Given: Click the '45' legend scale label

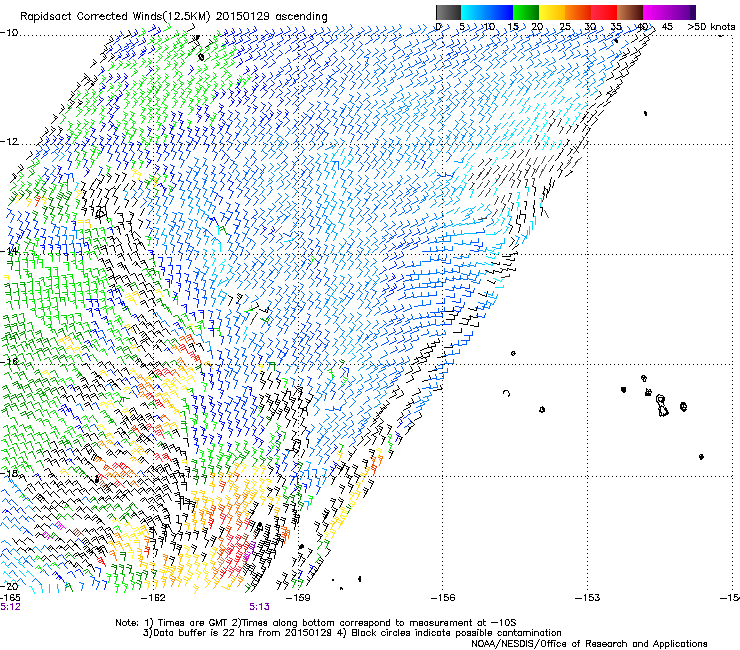Looking at the screenshot, I should pos(667,27).
